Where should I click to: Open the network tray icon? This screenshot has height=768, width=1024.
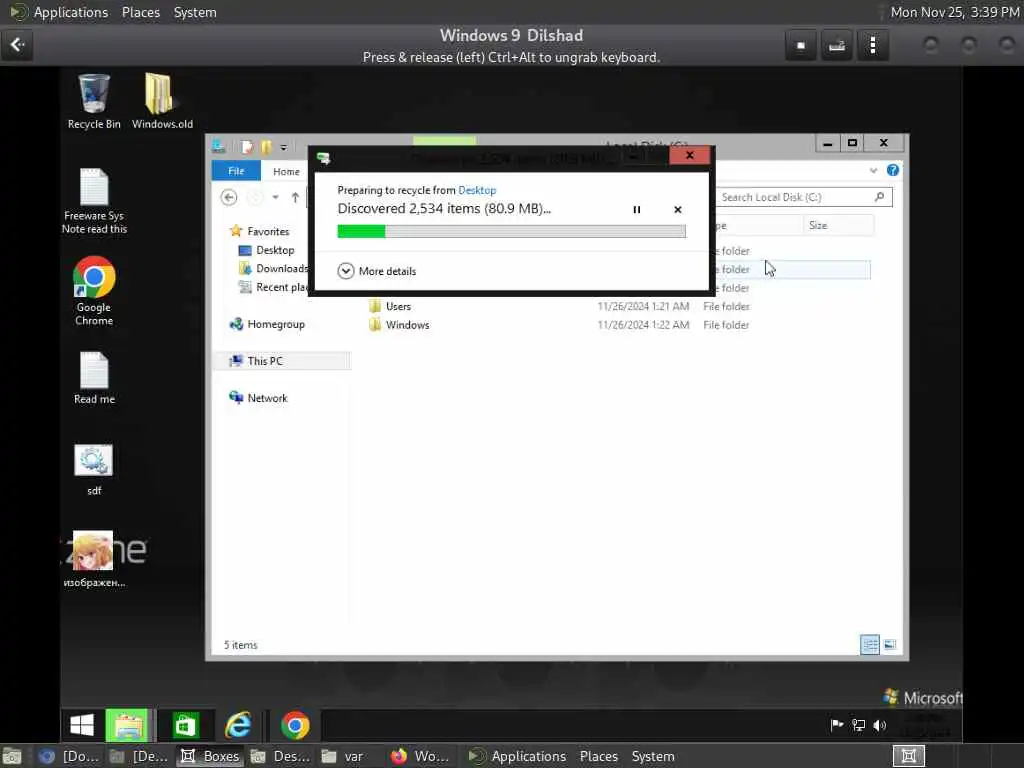858,725
